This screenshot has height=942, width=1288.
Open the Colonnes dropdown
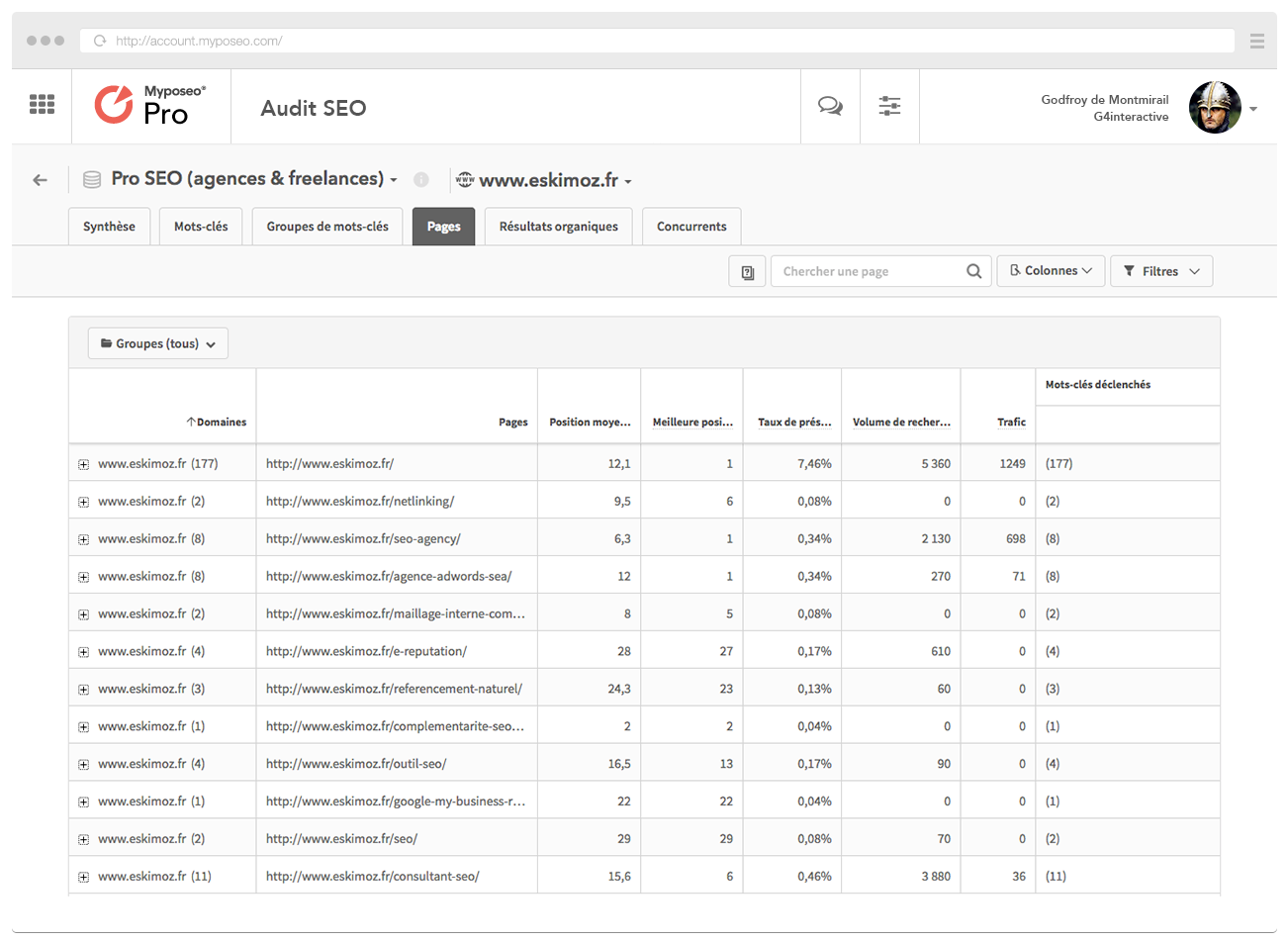[x=1051, y=271]
